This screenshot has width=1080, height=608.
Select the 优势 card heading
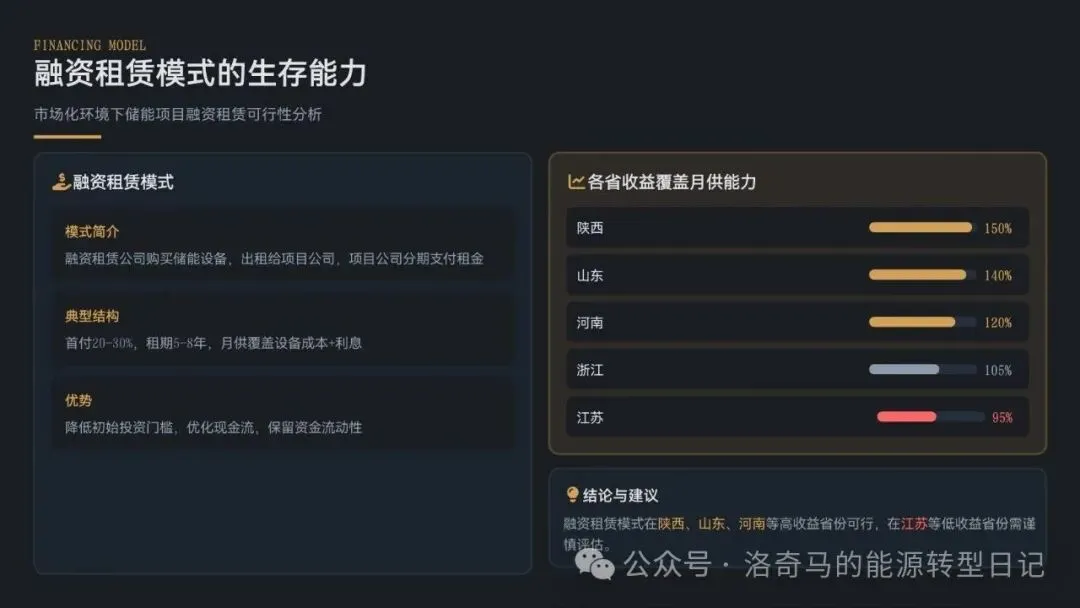79,400
